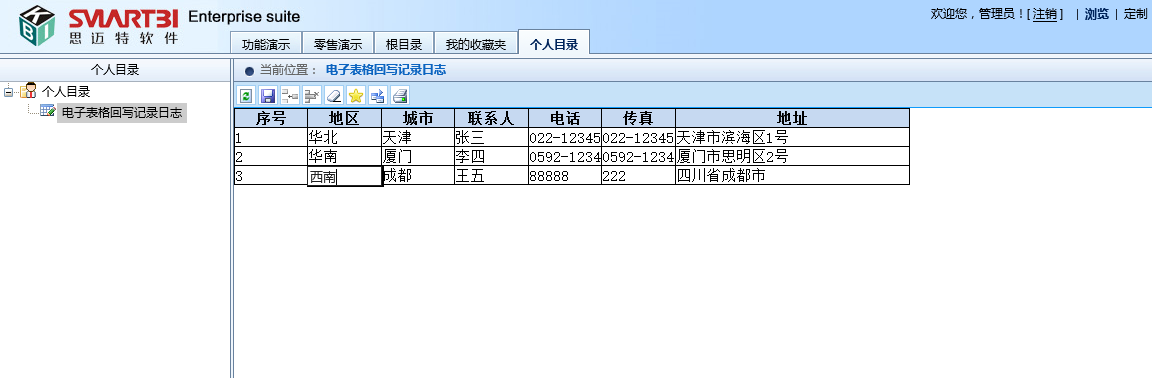Click the 厦门 city cell
Screen dimensions: 1152x378
[418, 156]
